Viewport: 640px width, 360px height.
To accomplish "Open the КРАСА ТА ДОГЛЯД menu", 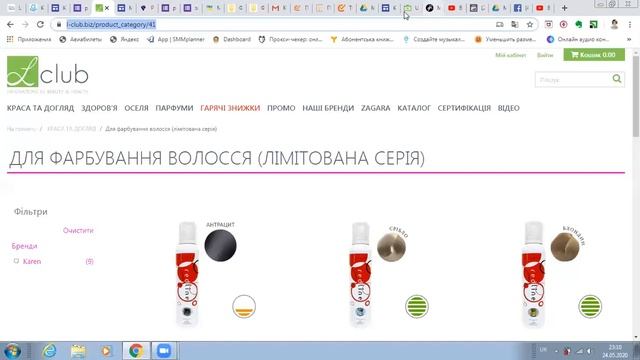I will 40,108.
